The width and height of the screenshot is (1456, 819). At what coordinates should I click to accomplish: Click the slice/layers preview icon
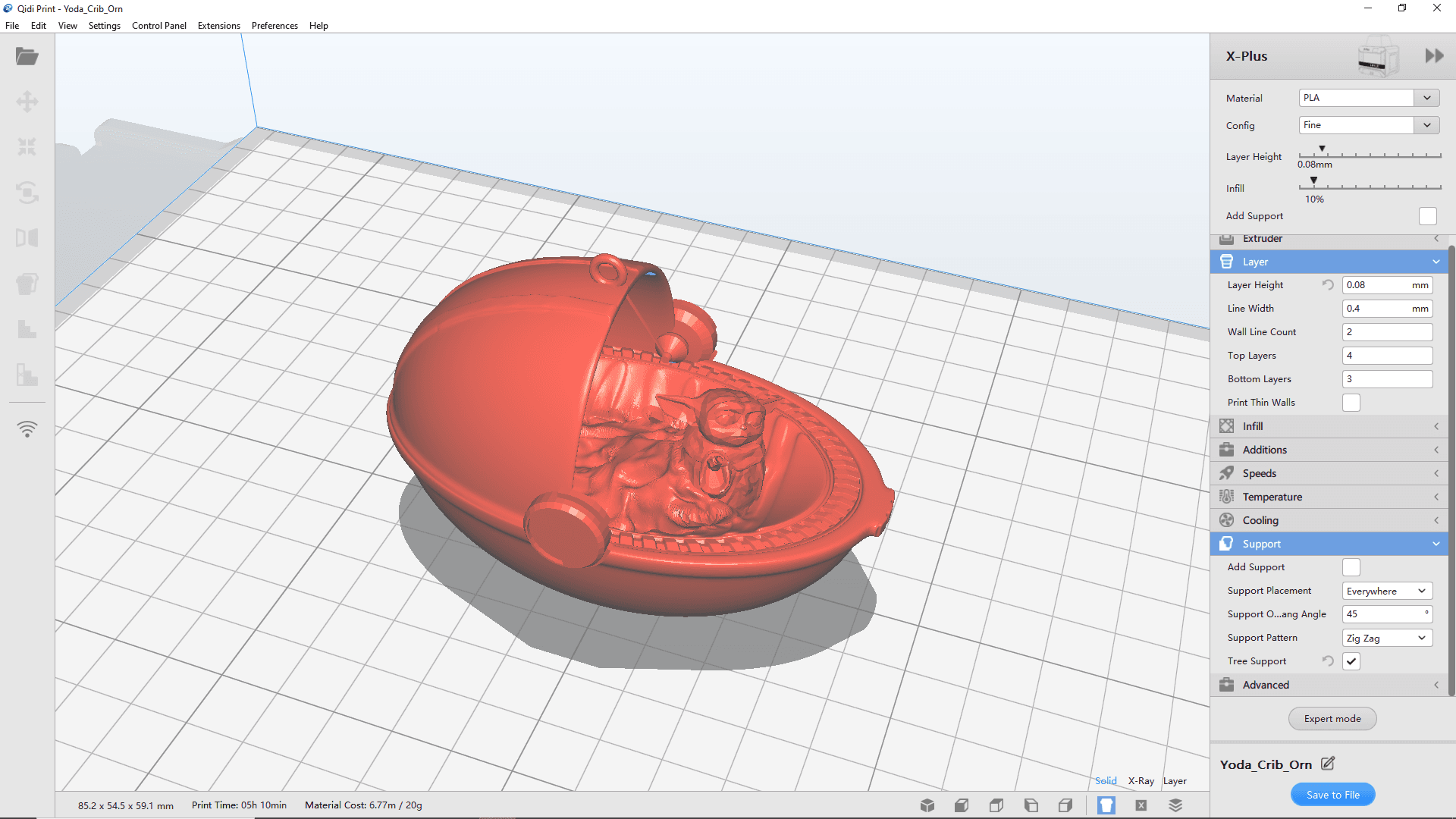click(x=1175, y=805)
